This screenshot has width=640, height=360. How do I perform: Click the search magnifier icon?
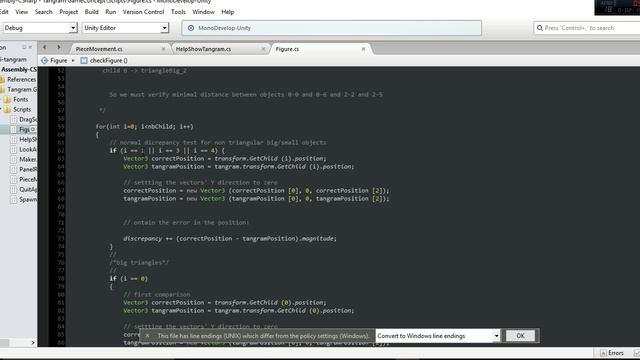[x=540, y=28]
